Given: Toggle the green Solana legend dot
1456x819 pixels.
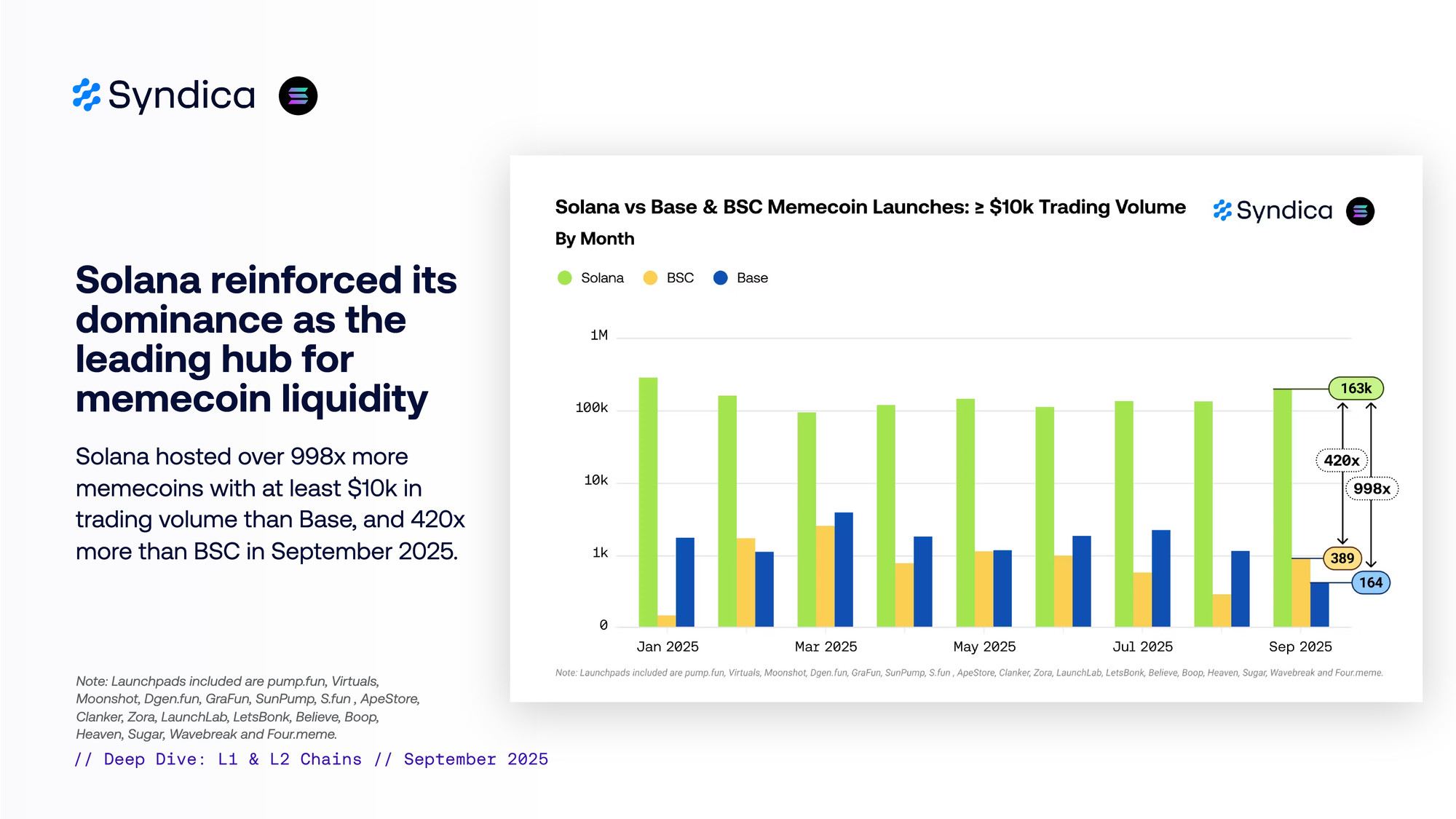Looking at the screenshot, I should click(x=565, y=278).
